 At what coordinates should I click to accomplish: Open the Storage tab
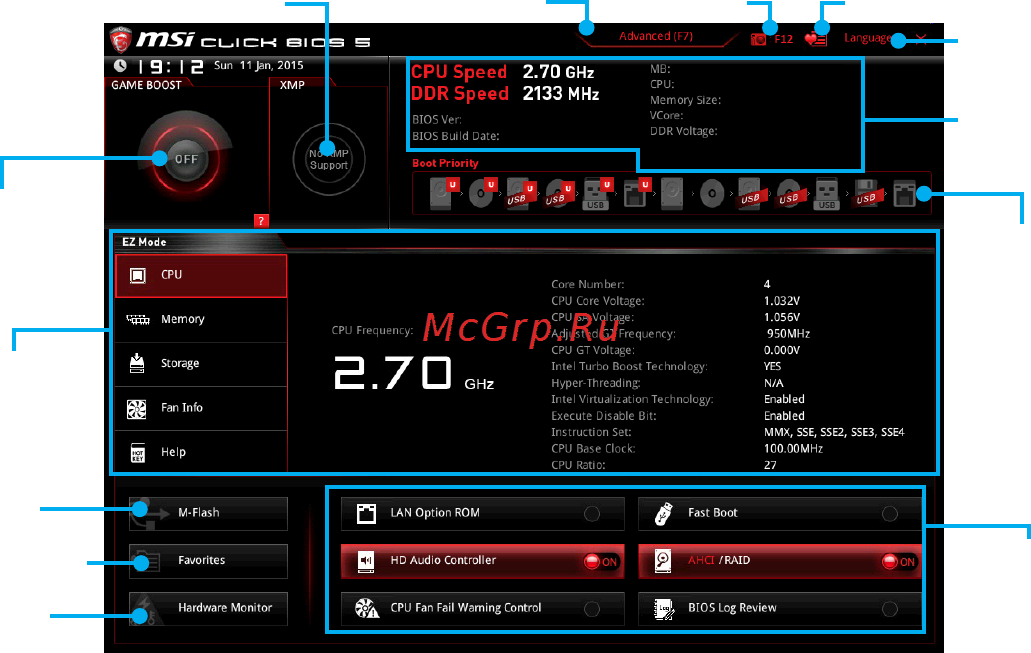pyautogui.click(x=201, y=364)
